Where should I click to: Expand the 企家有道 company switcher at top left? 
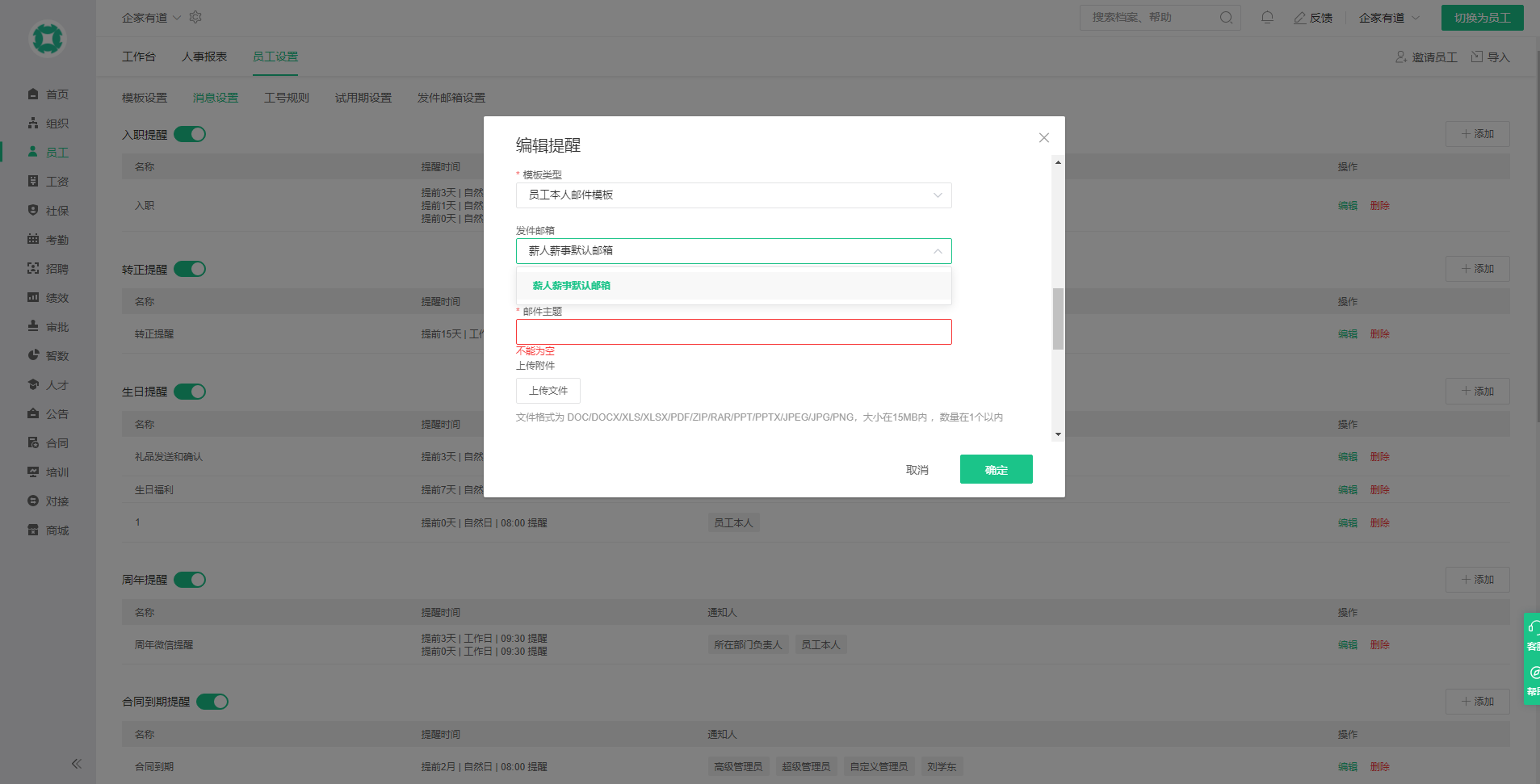pyautogui.click(x=151, y=18)
